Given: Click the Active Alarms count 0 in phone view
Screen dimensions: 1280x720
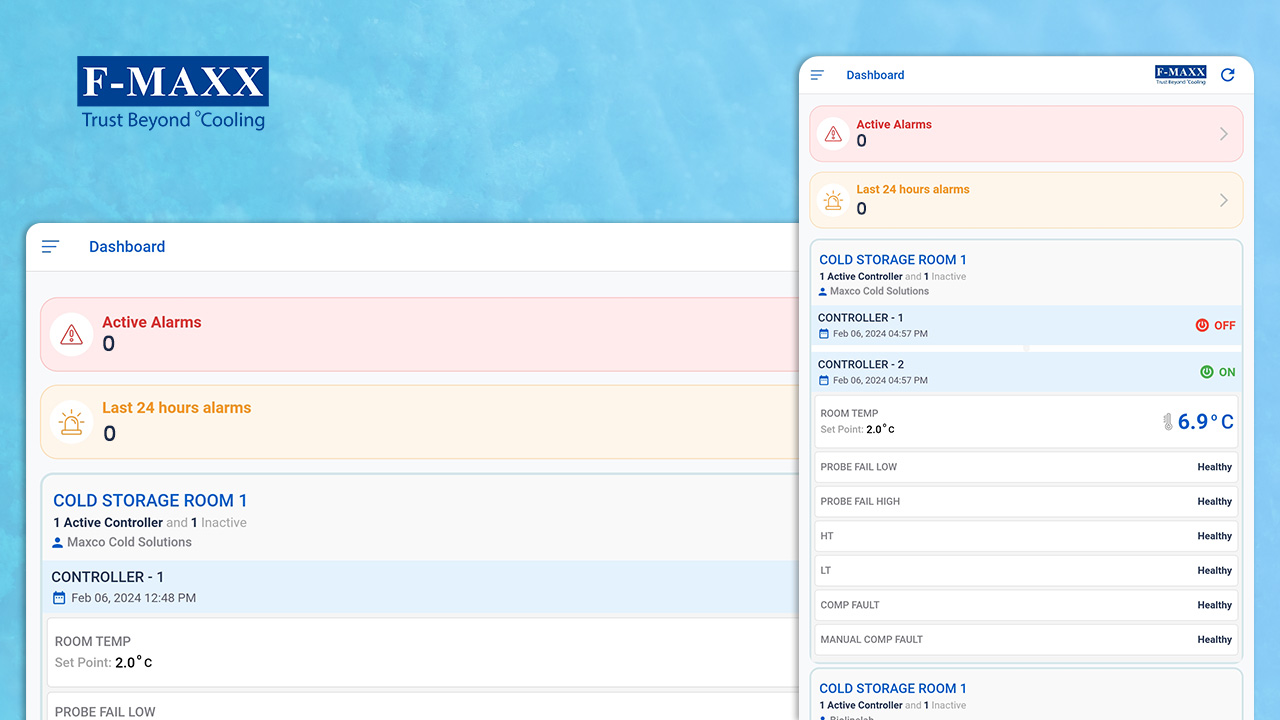Looking at the screenshot, I should (x=862, y=142).
